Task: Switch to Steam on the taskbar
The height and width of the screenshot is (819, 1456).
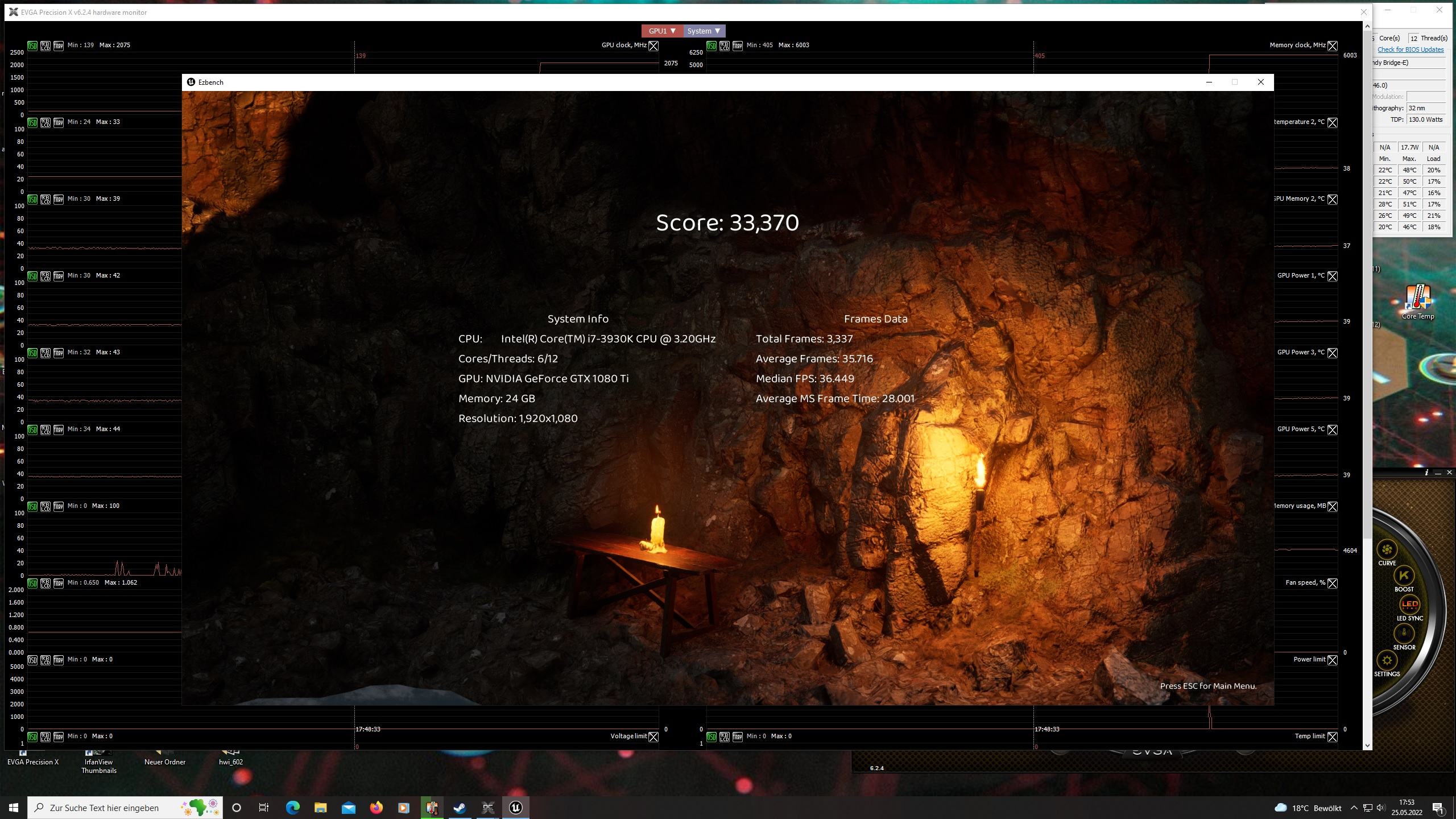Action: pos(460,808)
